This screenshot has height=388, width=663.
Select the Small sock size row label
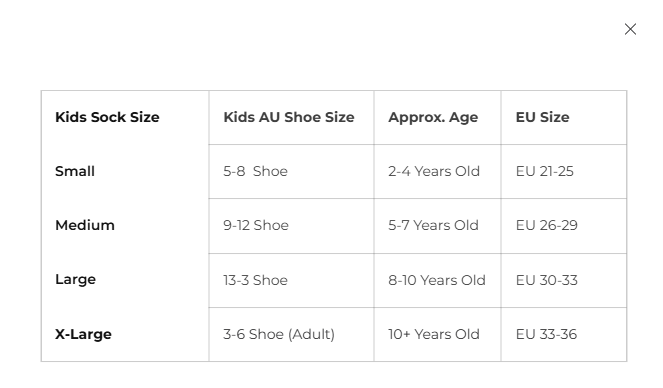click(75, 171)
